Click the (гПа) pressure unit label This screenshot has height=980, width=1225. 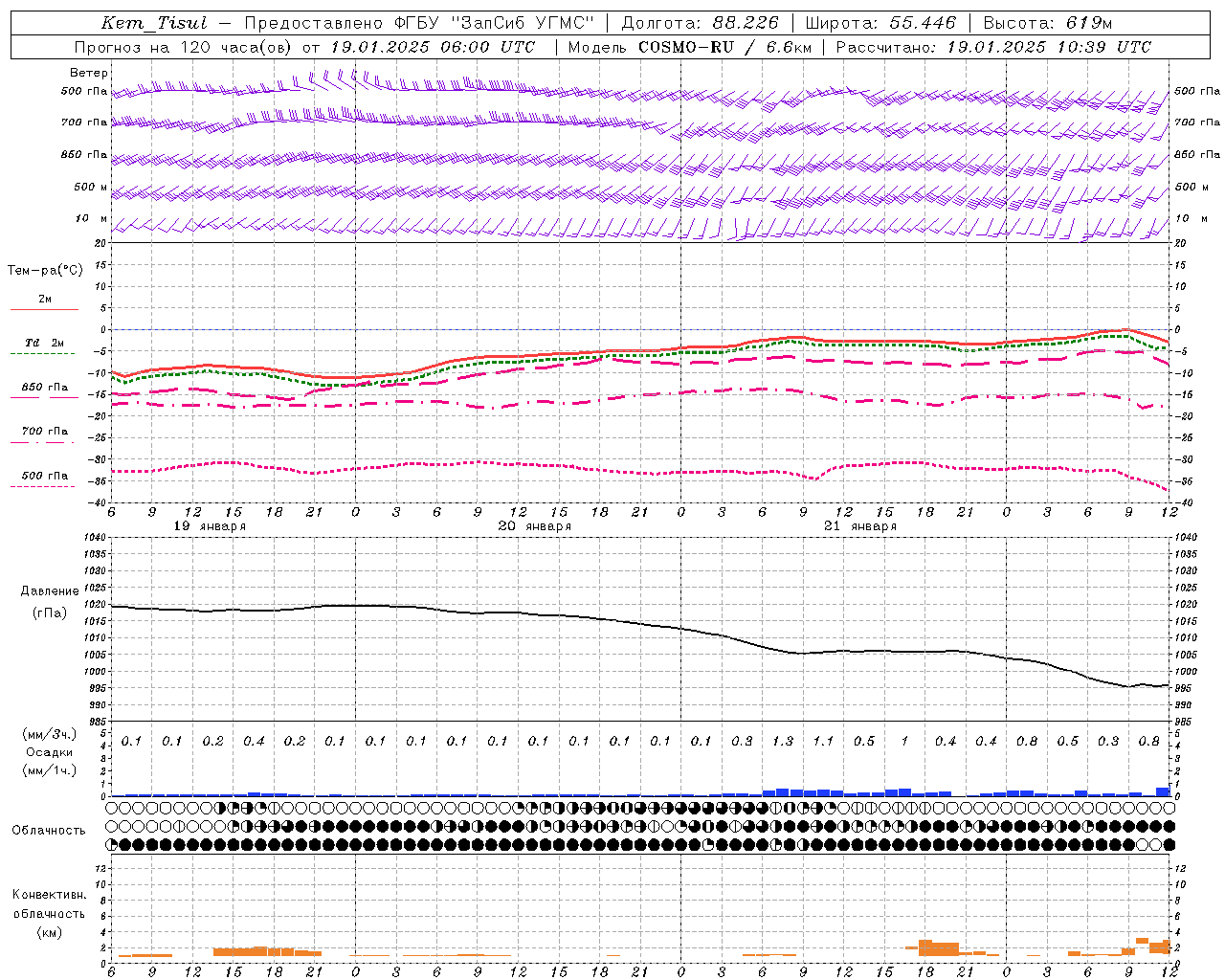tap(50, 612)
